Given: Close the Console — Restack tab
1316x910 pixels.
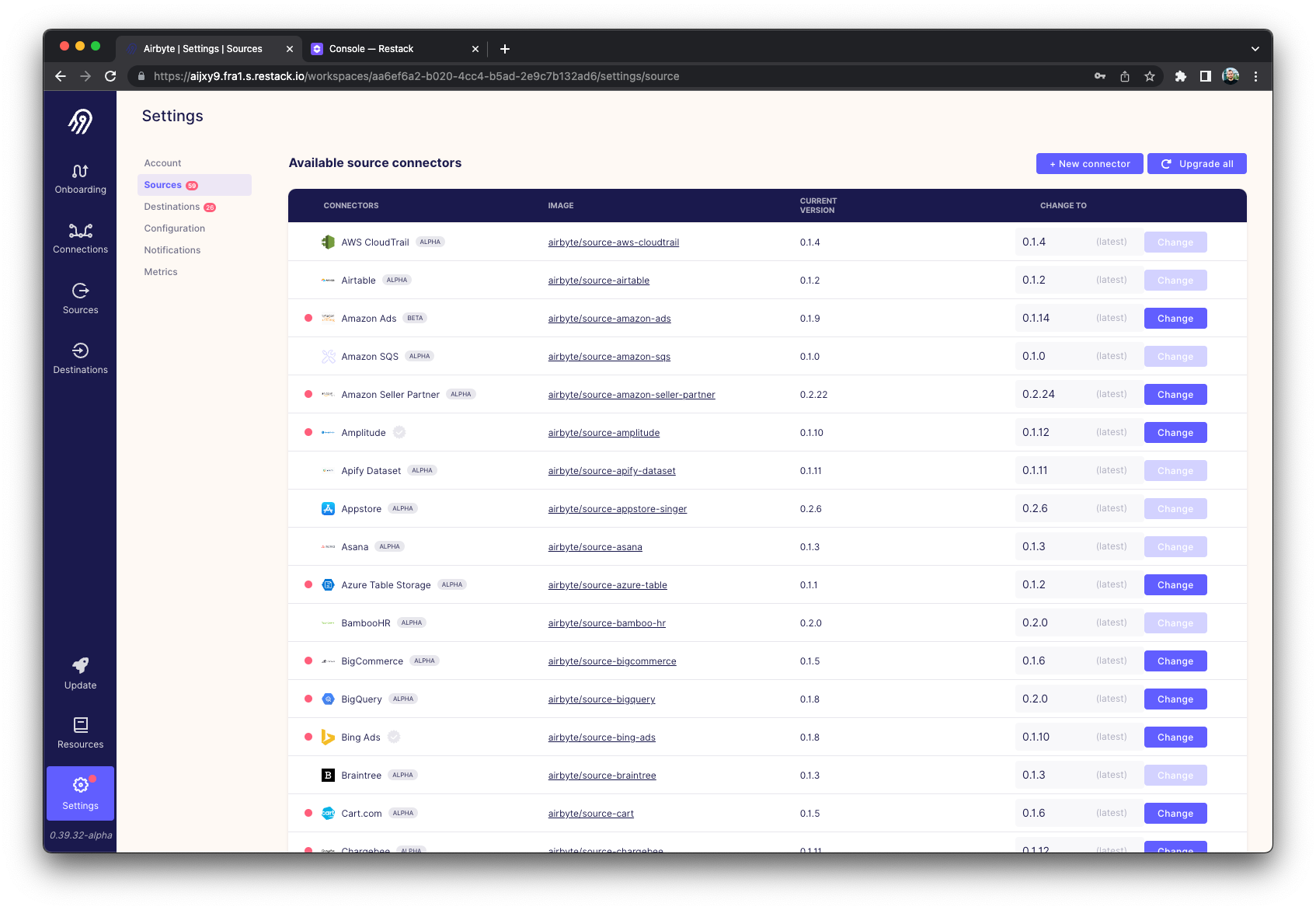Looking at the screenshot, I should pos(475,49).
